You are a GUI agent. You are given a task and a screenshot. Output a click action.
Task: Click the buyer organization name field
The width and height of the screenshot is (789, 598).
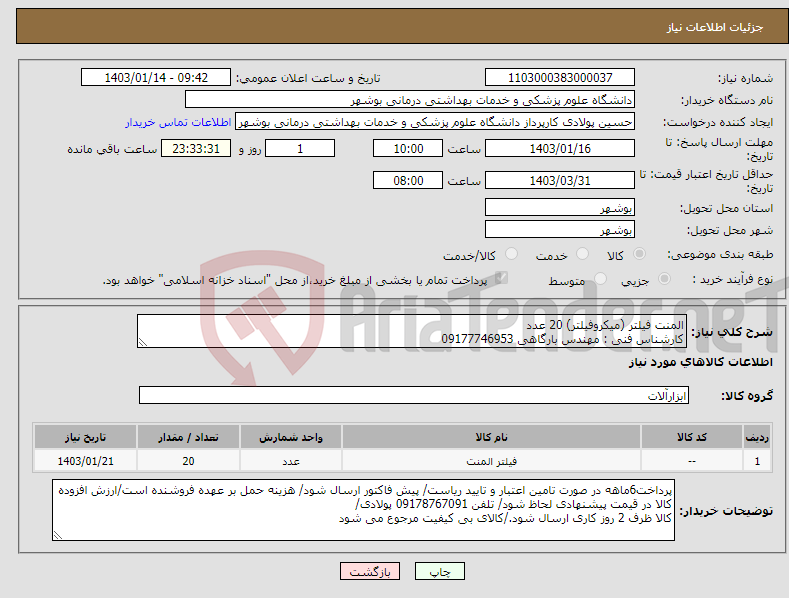tap(410, 100)
